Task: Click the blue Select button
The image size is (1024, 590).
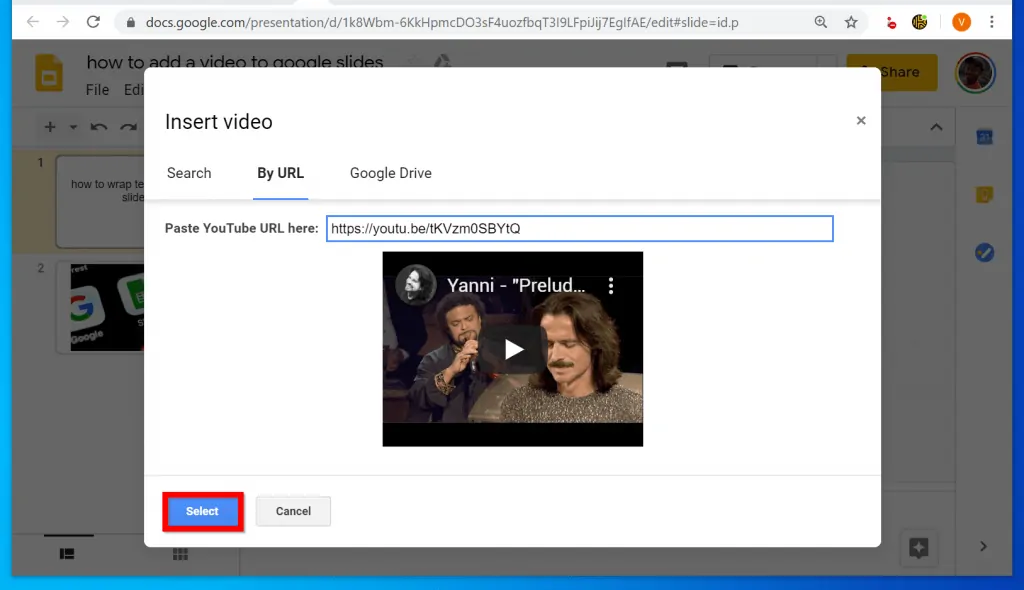Action: [x=202, y=511]
